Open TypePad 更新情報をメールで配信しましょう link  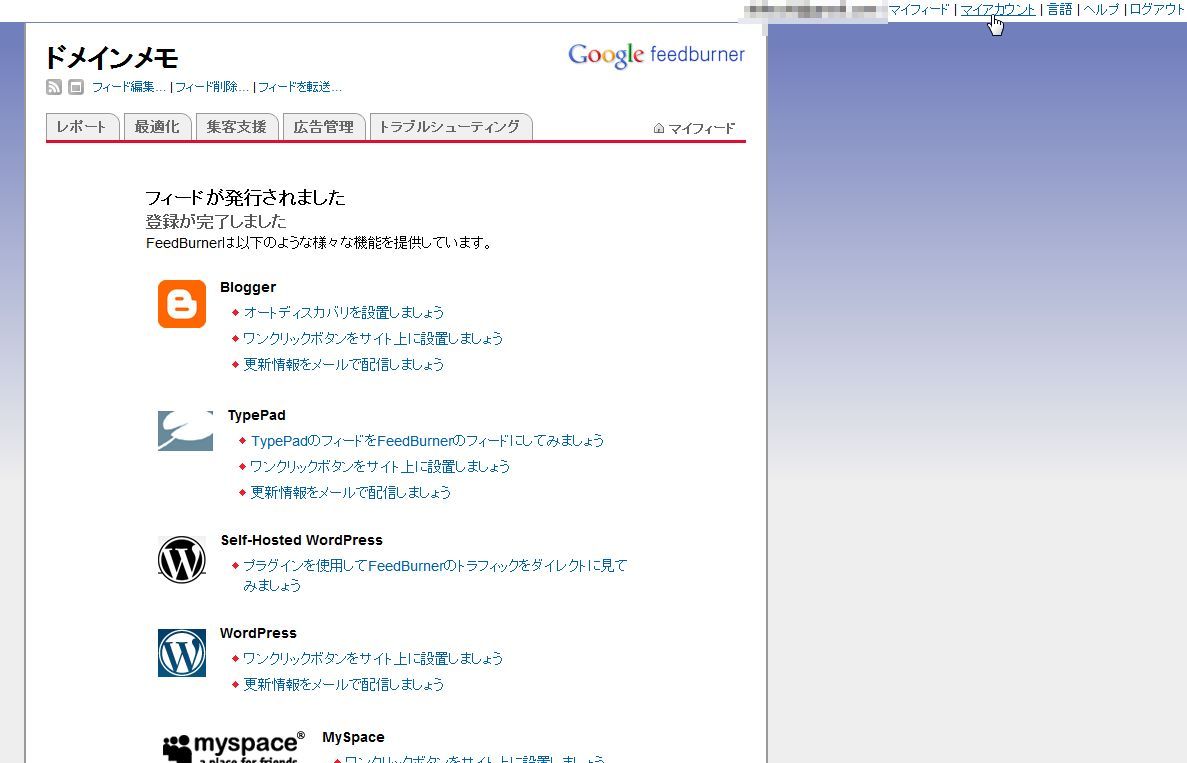[x=350, y=492]
